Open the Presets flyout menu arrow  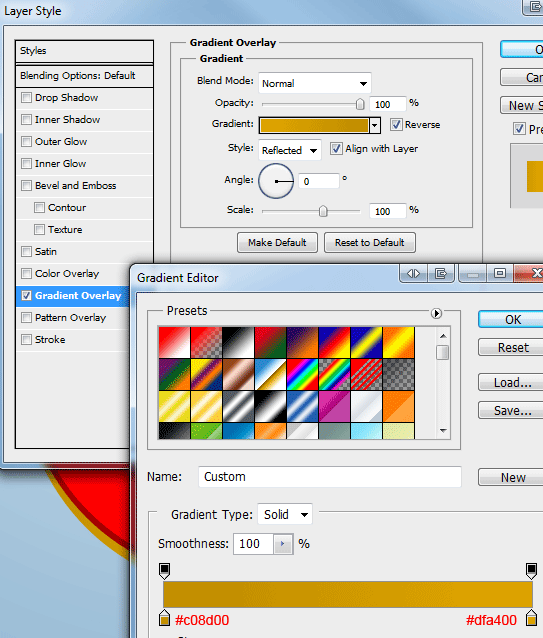tap(436, 313)
